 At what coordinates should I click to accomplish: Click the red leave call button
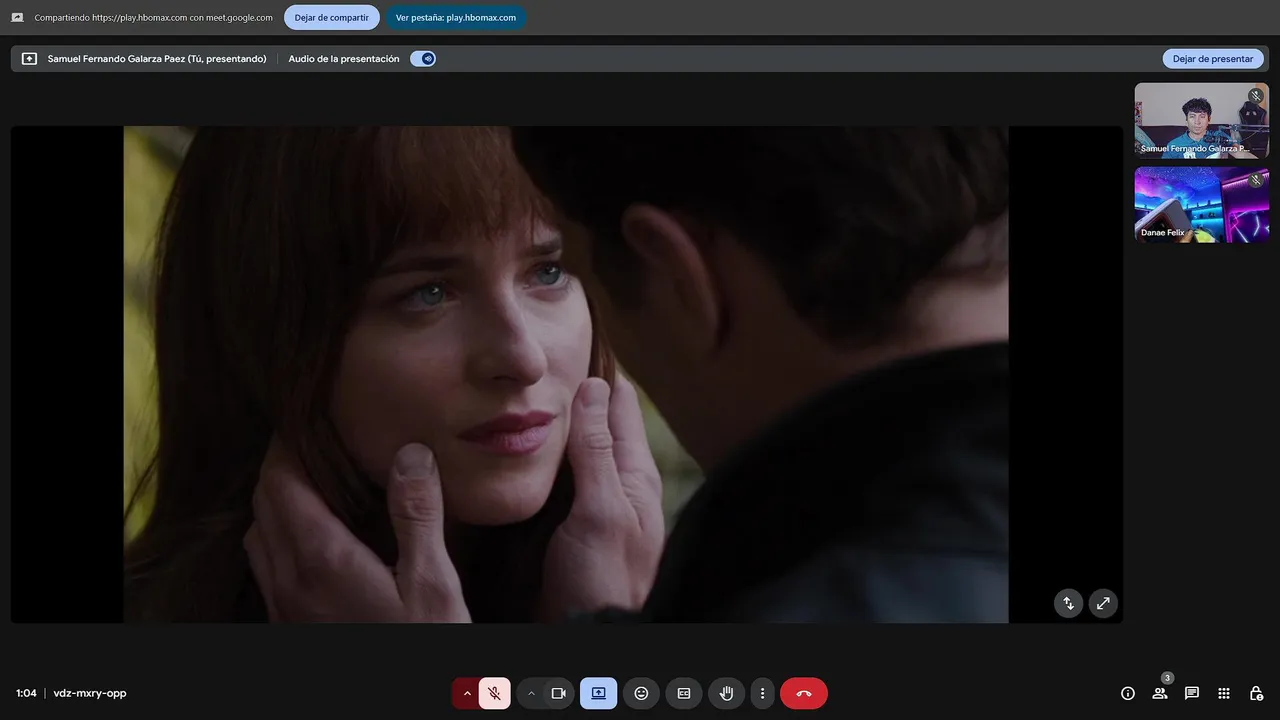pyautogui.click(x=804, y=693)
